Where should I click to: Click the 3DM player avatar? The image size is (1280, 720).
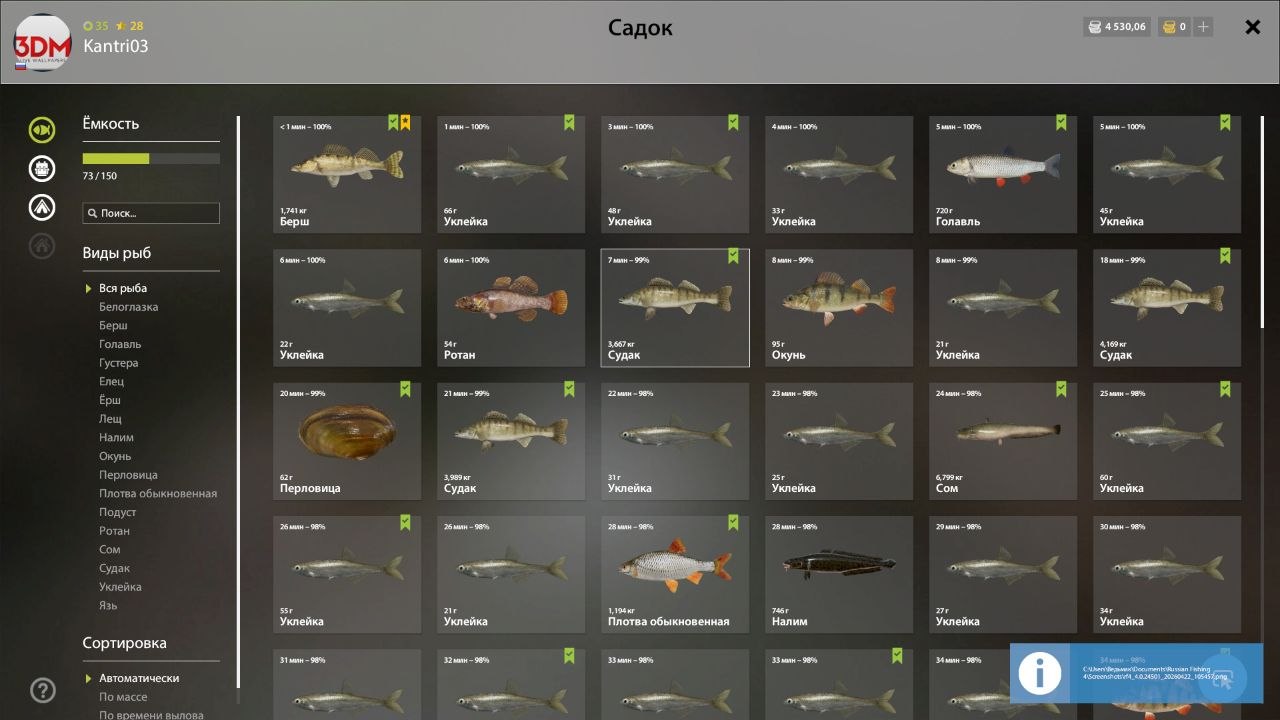coord(42,42)
